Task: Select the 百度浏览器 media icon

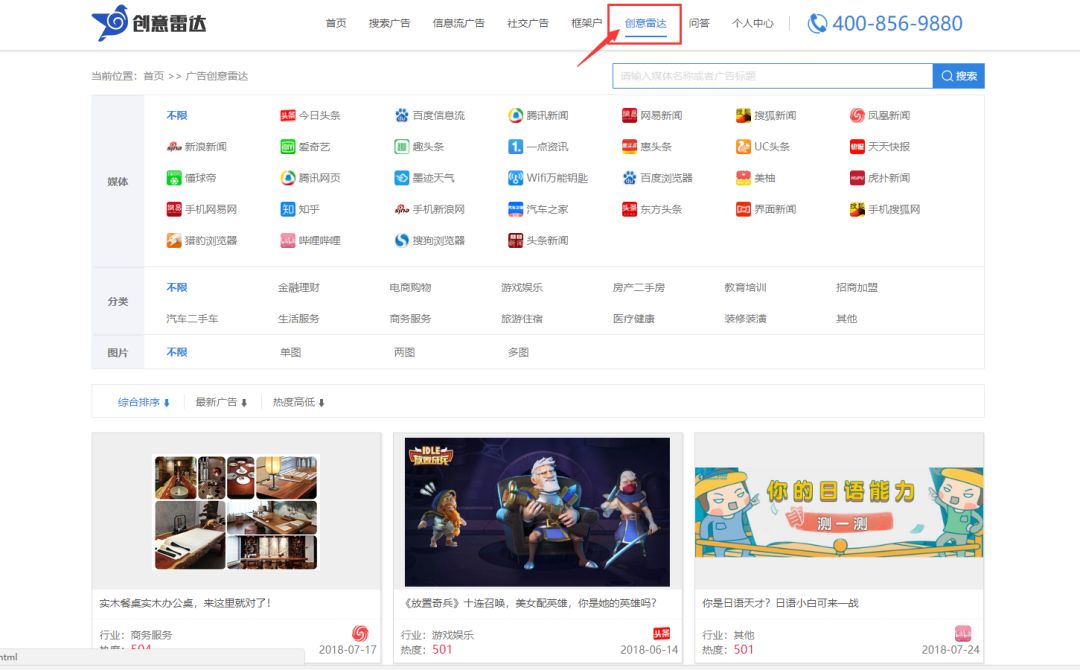Action: point(630,178)
